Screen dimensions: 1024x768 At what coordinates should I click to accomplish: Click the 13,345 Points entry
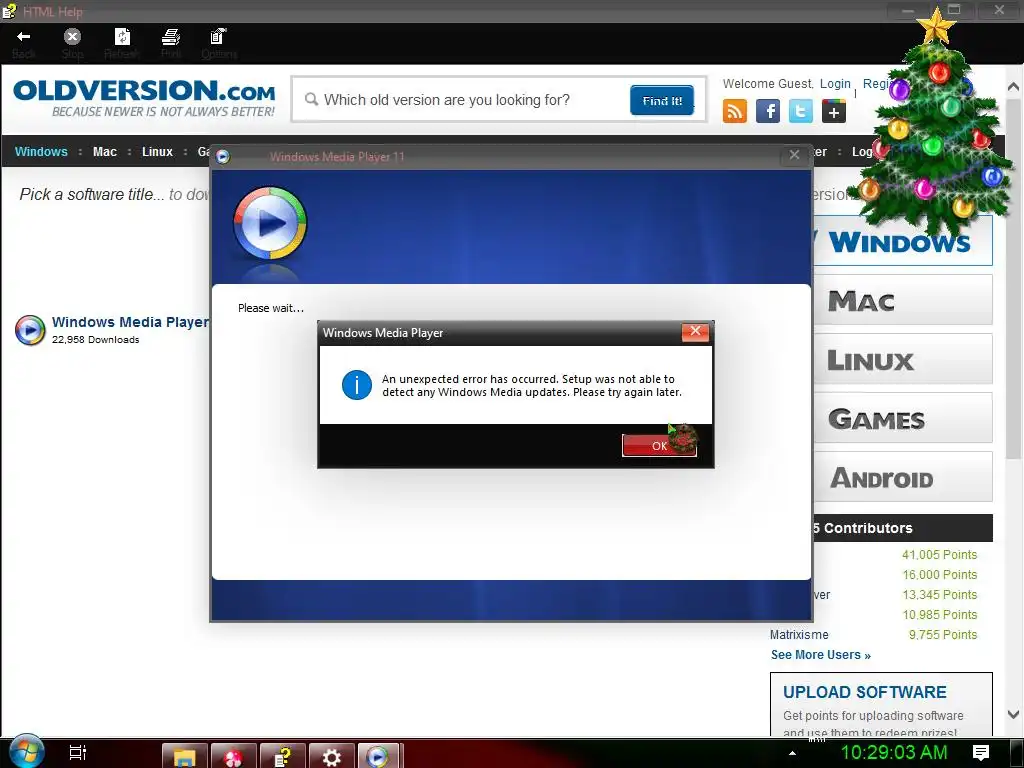click(x=939, y=595)
